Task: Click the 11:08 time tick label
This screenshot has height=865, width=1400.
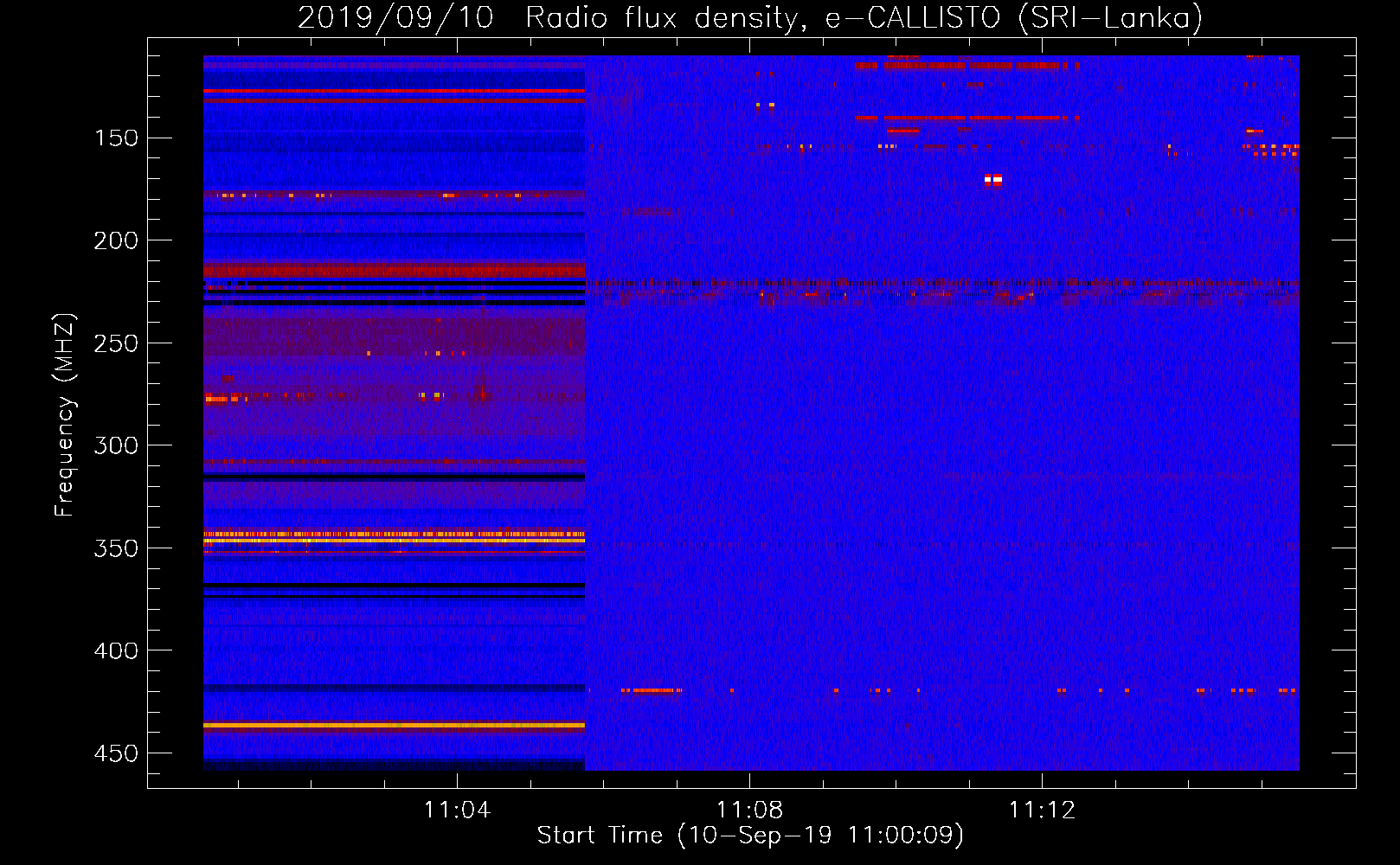Action: (749, 811)
